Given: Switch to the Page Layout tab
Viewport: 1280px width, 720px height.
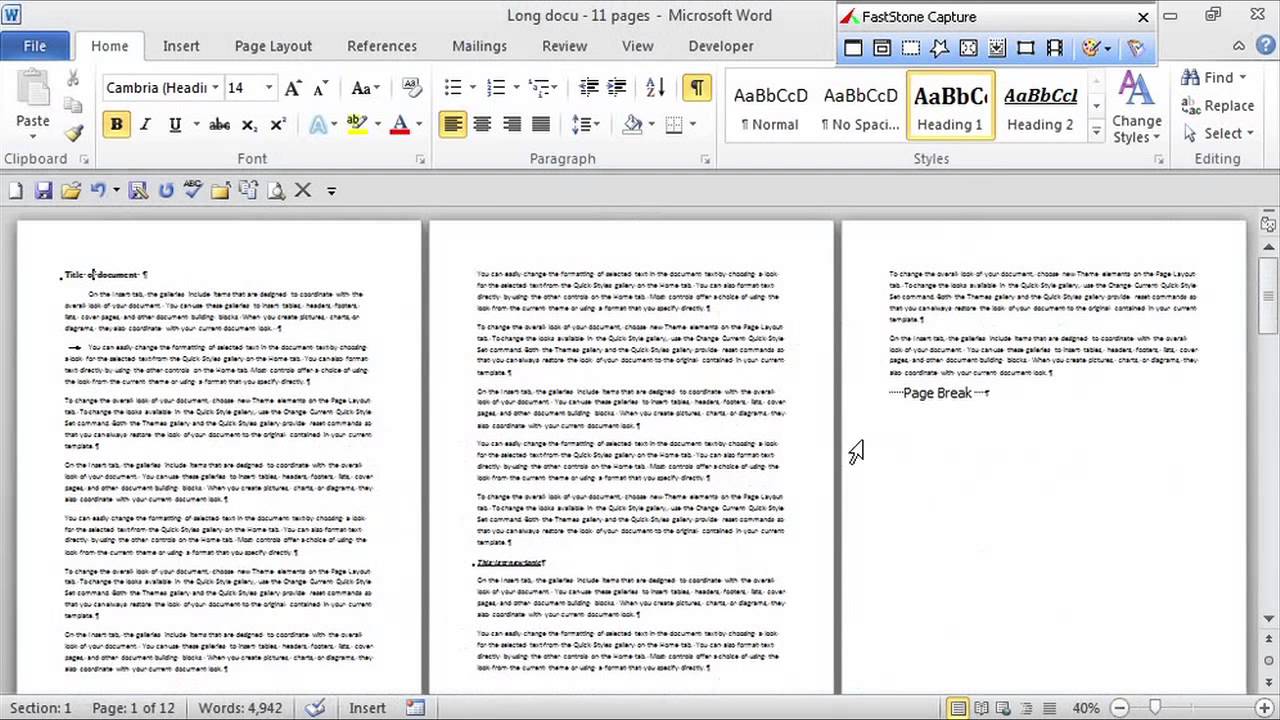Looking at the screenshot, I should [x=273, y=46].
